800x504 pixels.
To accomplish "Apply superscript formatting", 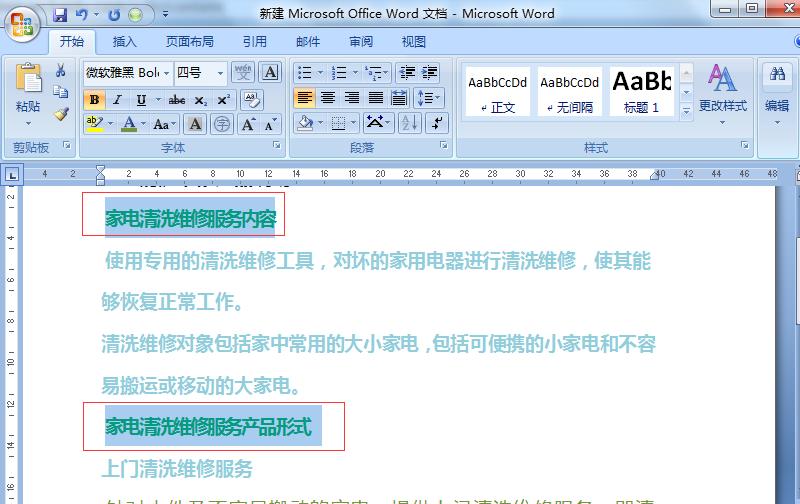I will (x=223, y=100).
